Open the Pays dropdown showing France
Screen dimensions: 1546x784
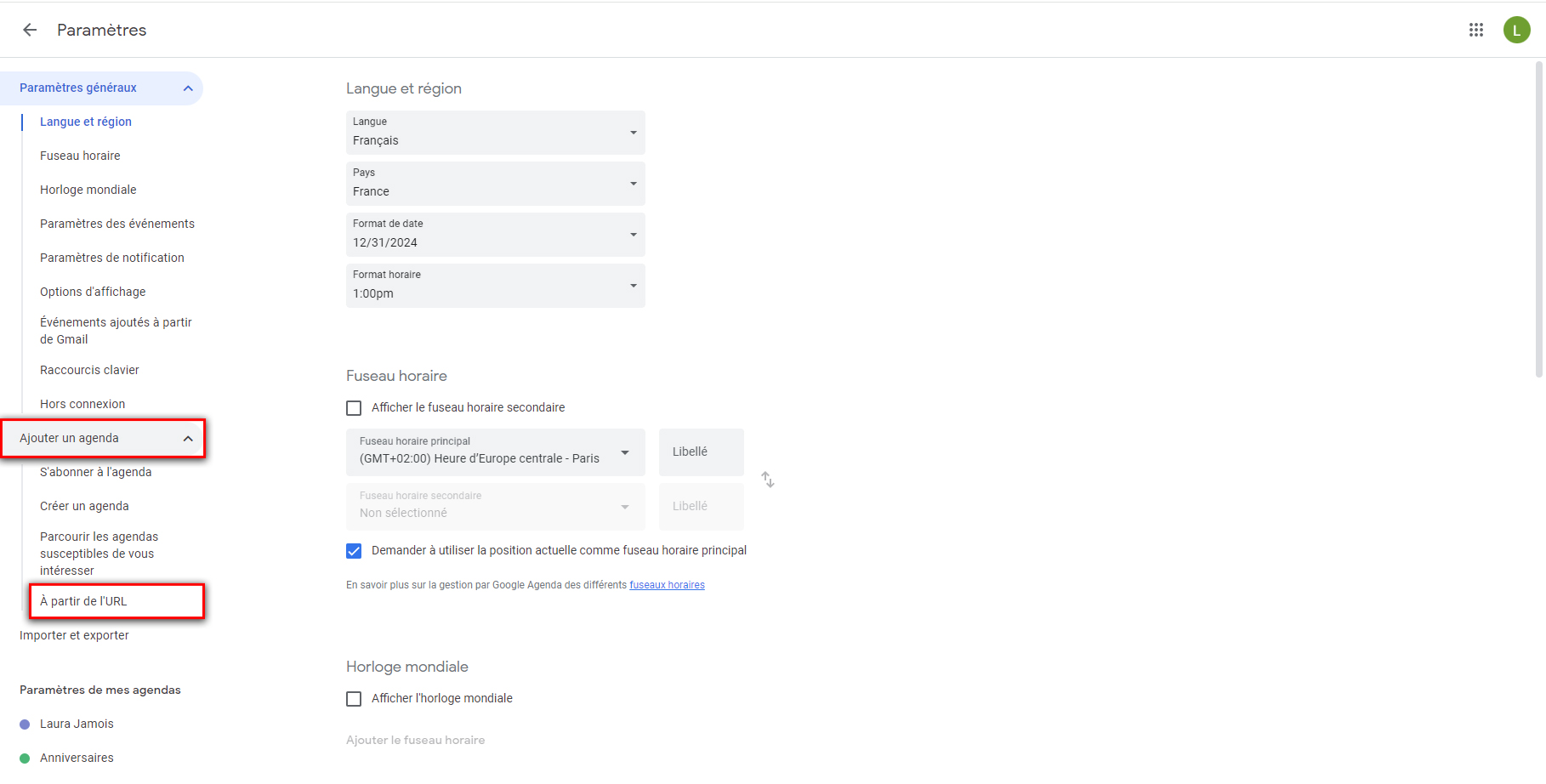coord(495,184)
